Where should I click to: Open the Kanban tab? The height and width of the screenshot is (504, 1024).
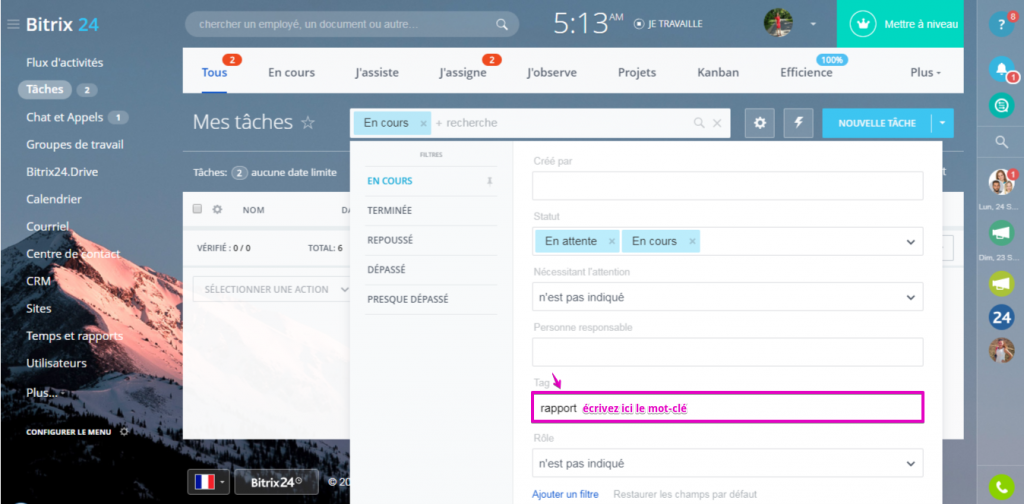[718, 72]
